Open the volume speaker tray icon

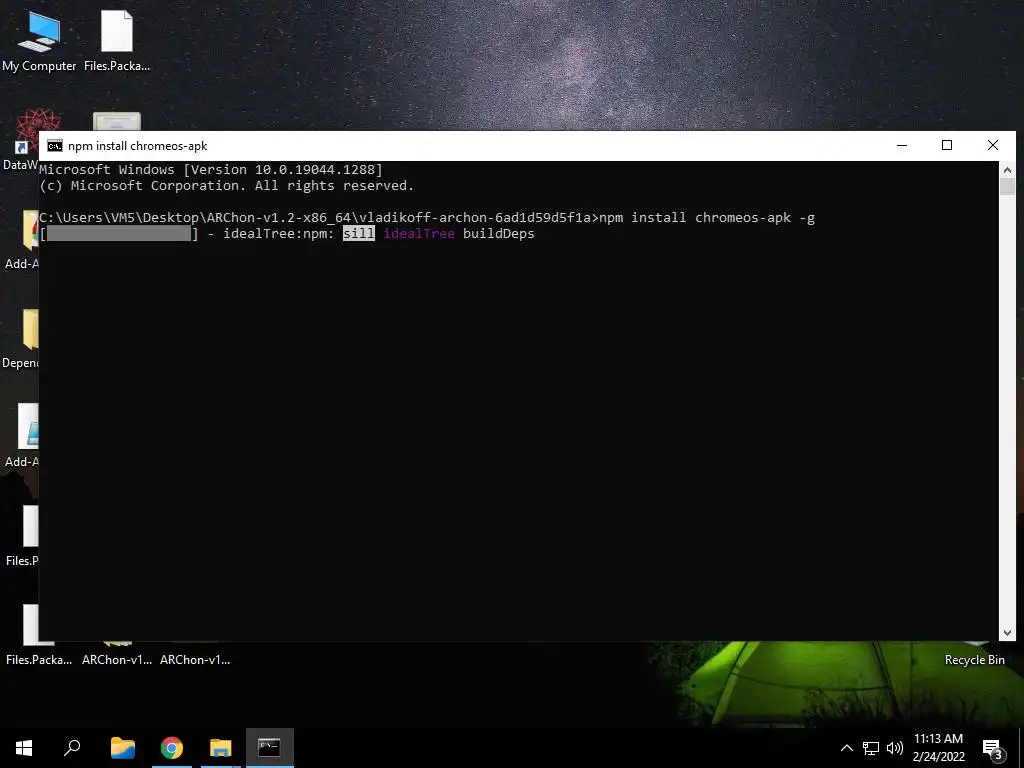[894, 748]
